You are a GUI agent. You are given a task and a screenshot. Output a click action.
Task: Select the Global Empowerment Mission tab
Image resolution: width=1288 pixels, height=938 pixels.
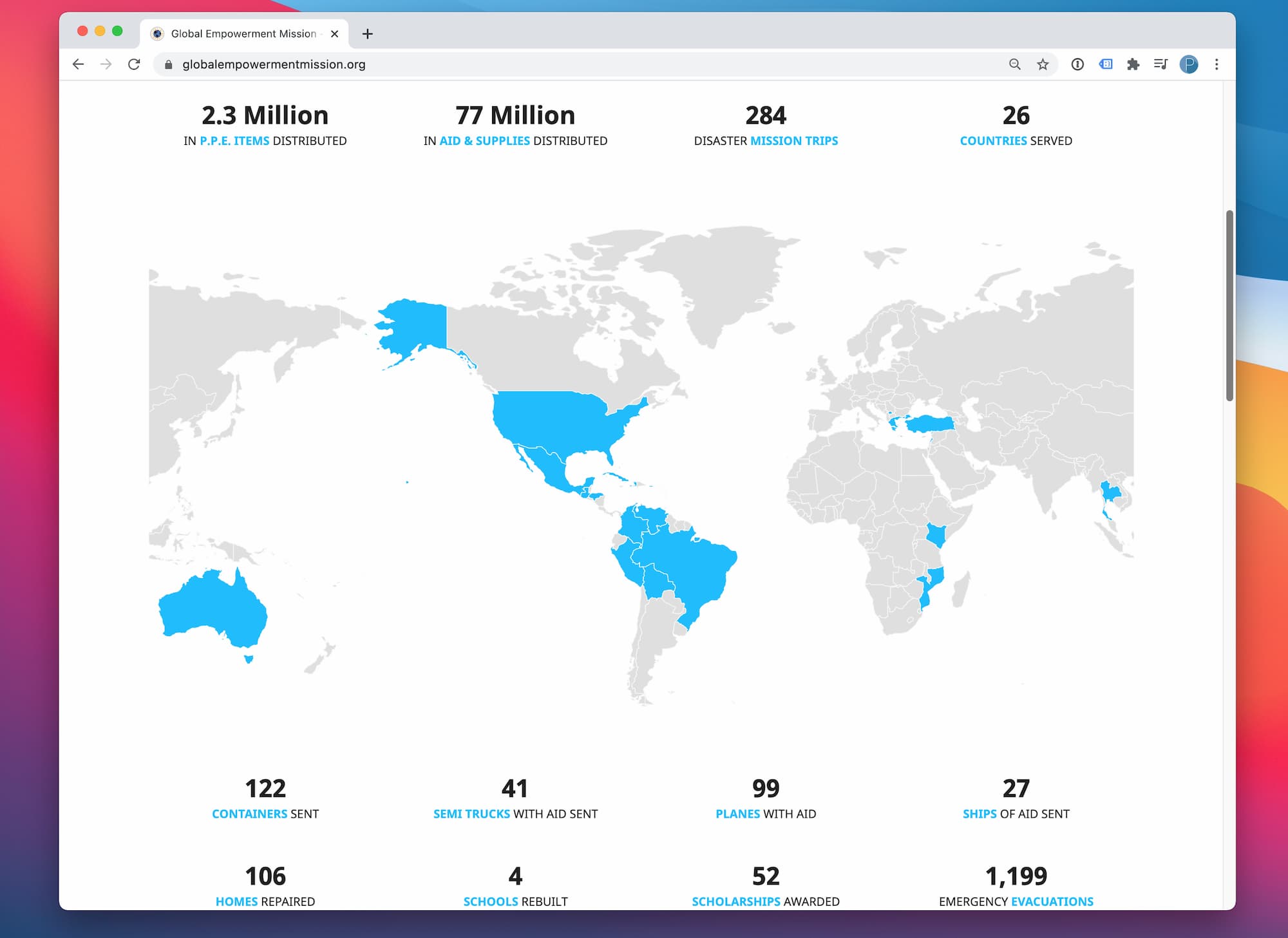243,34
